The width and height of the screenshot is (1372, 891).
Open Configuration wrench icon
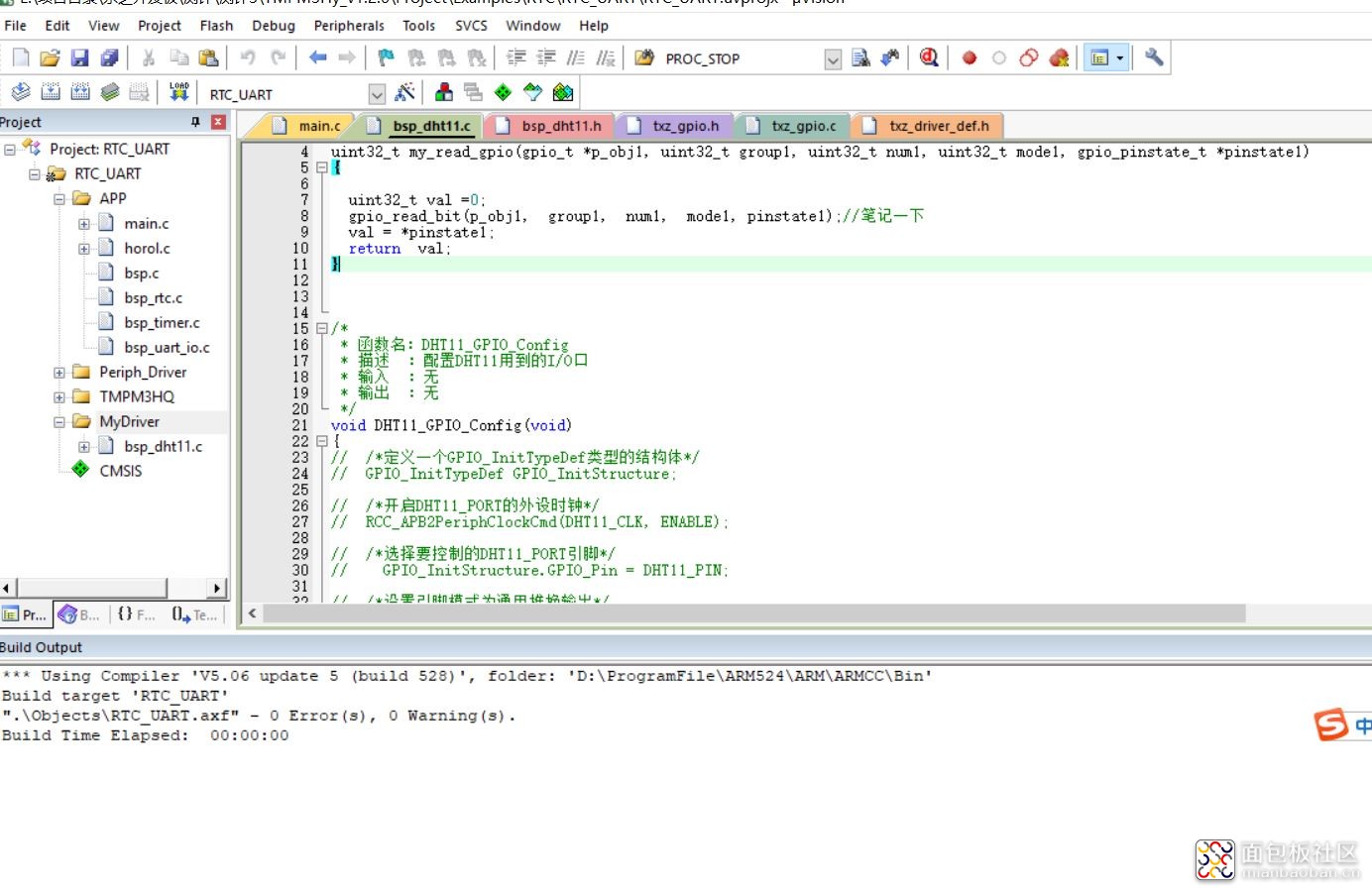[1154, 58]
